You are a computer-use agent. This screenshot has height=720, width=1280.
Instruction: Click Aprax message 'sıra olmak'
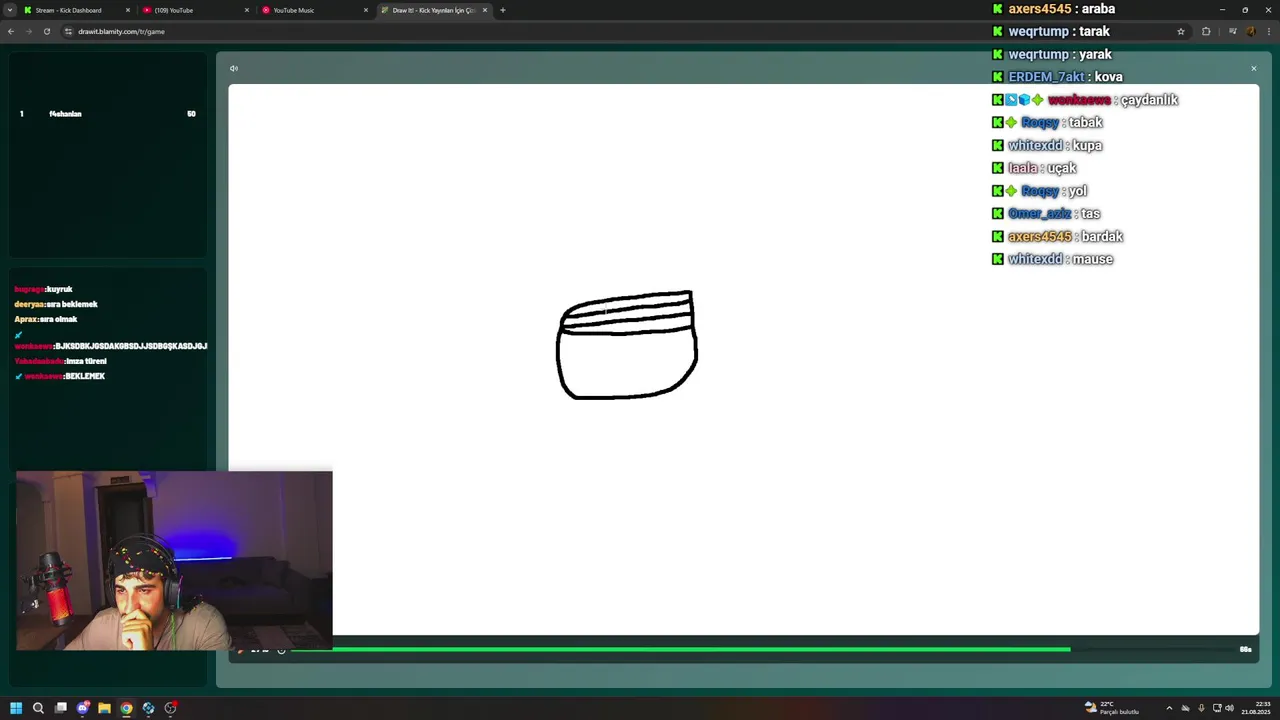coord(58,319)
